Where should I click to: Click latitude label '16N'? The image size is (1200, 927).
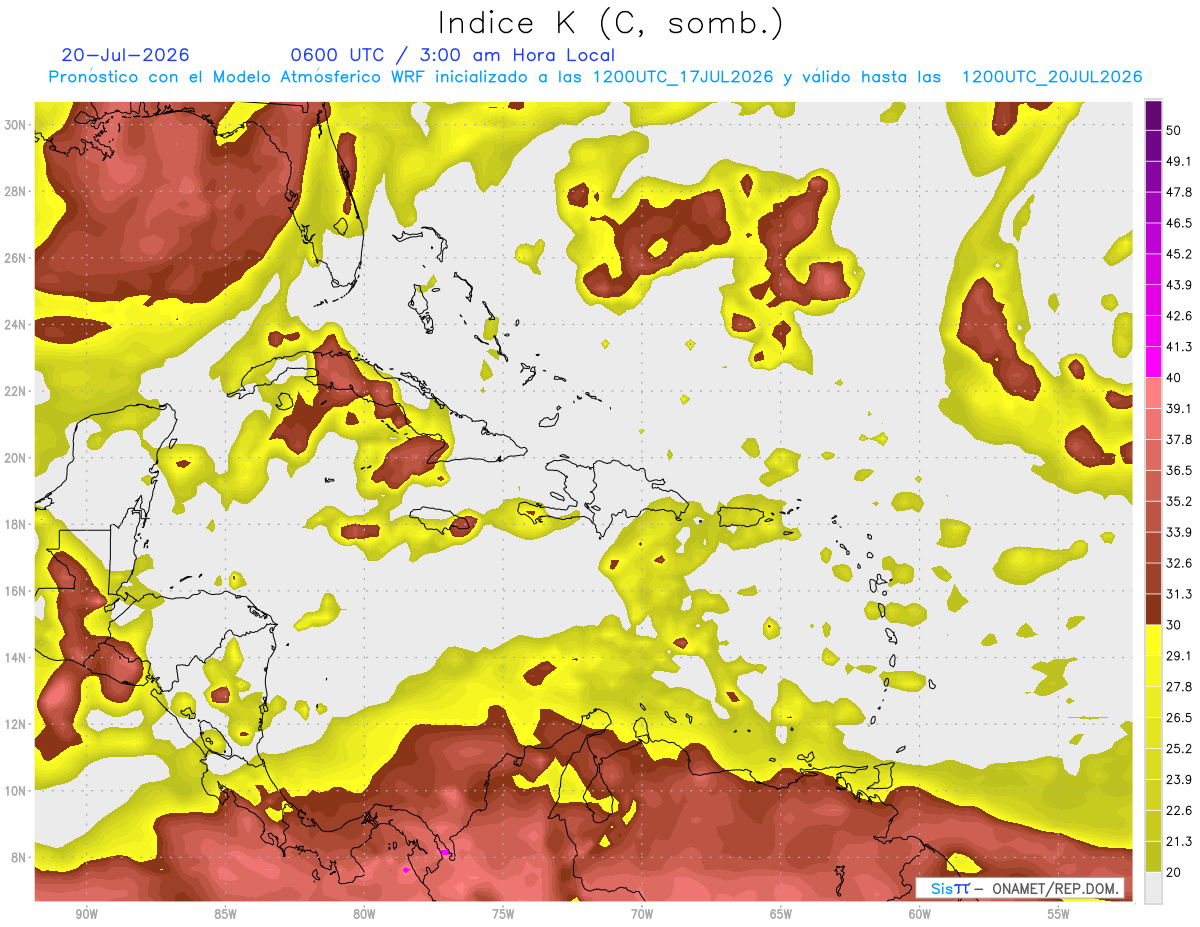(x=15, y=591)
